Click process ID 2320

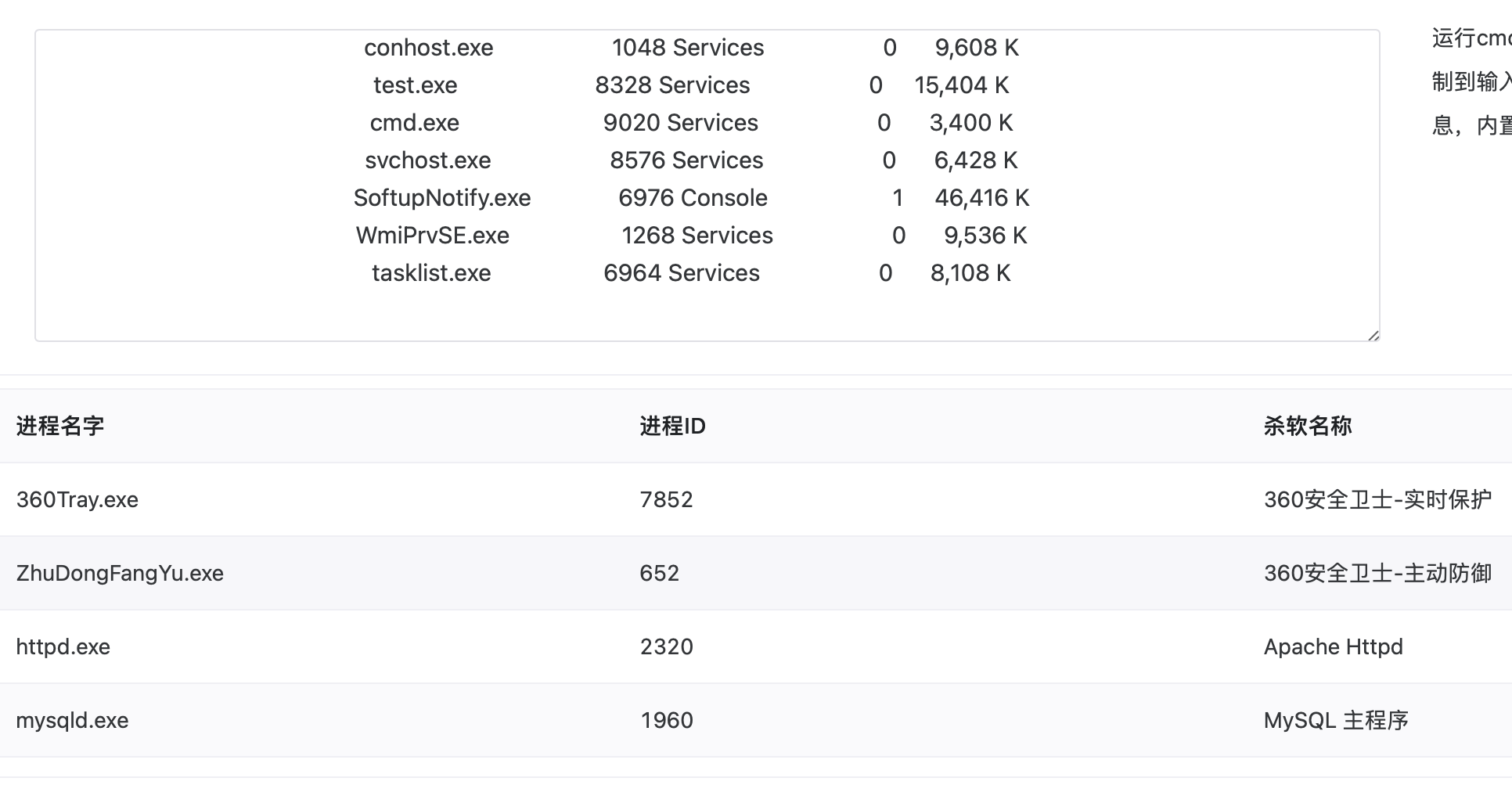666,646
